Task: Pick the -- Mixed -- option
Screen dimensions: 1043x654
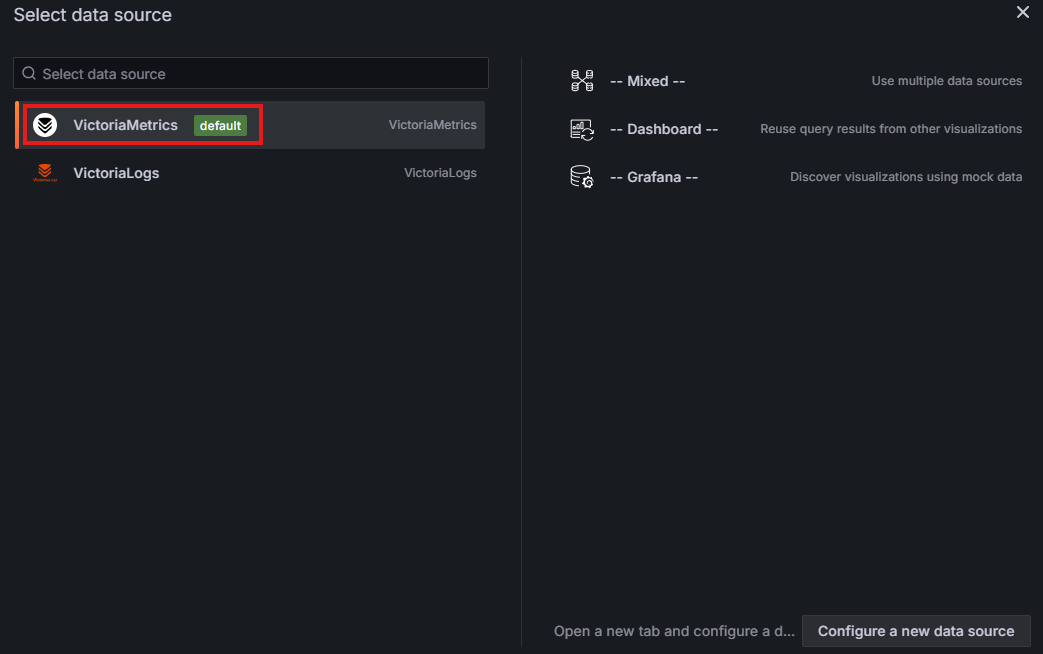Action: click(647, 81)
